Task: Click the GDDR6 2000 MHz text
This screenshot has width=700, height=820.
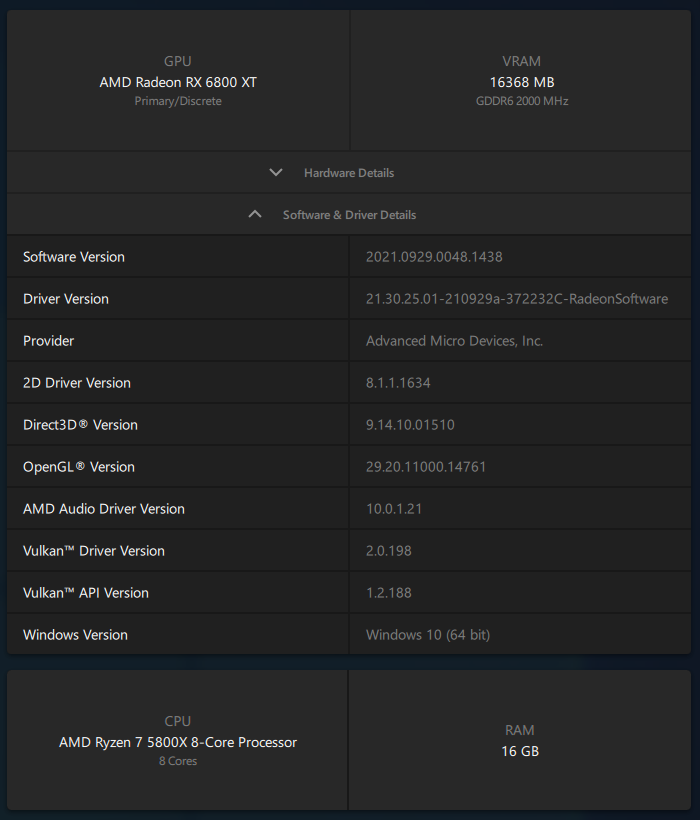Action: [522, 101]
